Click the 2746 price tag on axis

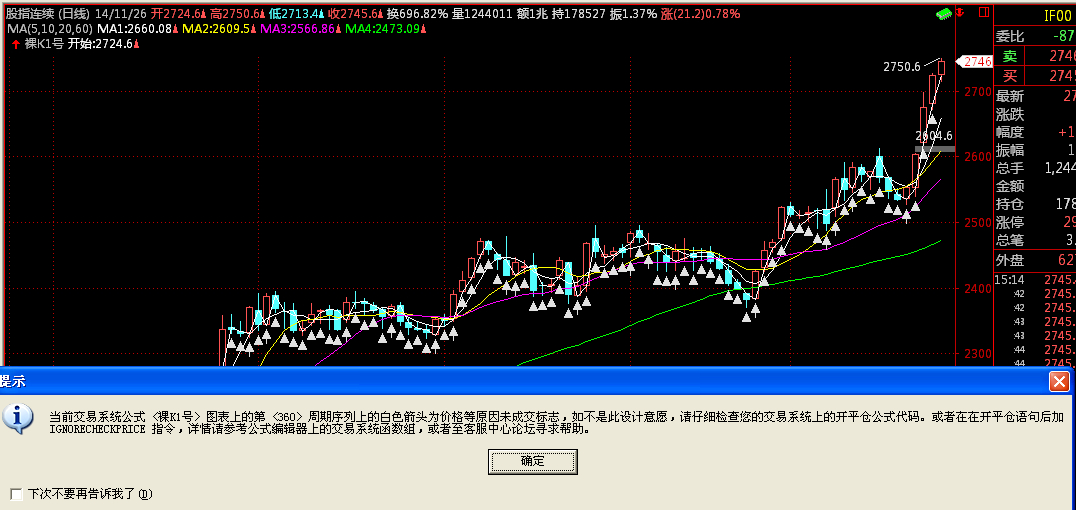975,62
